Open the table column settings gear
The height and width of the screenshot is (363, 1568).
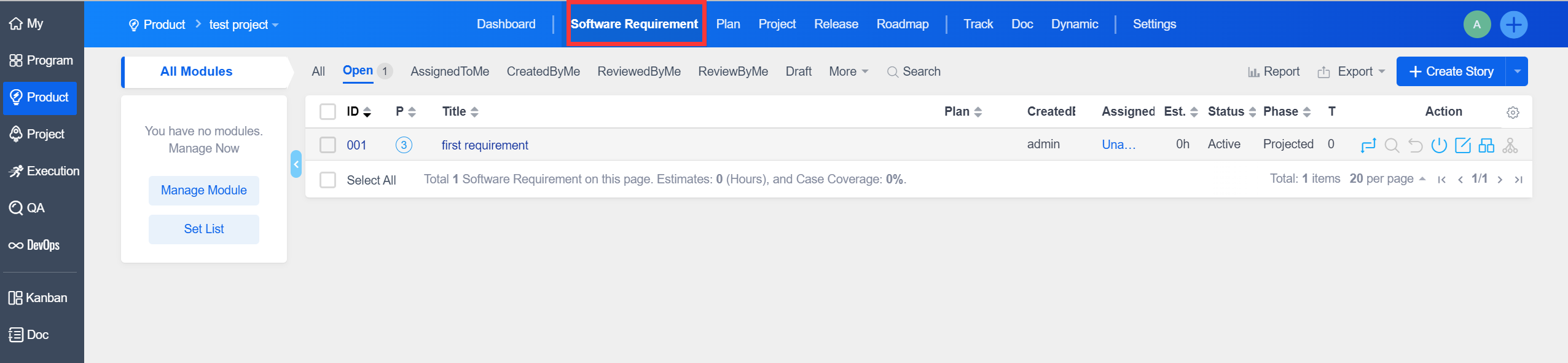pos(1513,113)
